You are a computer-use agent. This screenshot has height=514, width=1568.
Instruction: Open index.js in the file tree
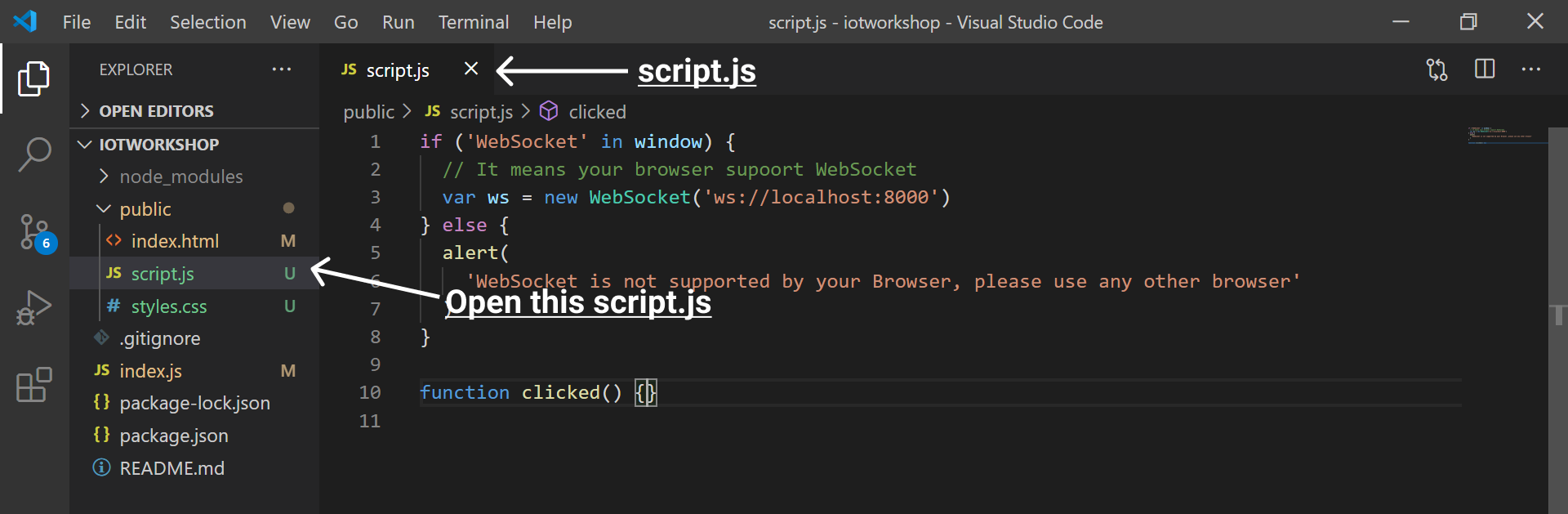194,371
